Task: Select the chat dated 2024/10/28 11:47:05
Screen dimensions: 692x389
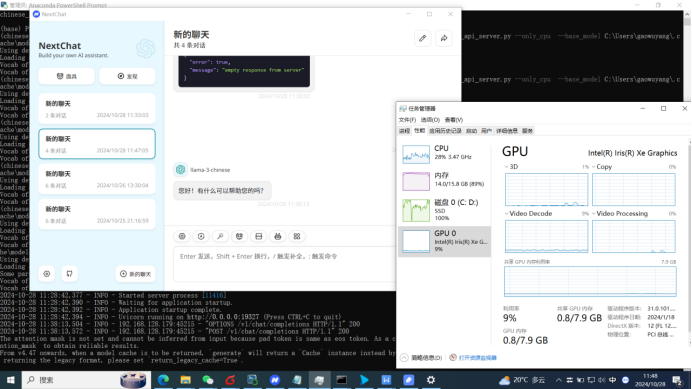Action: pos(97,144)
